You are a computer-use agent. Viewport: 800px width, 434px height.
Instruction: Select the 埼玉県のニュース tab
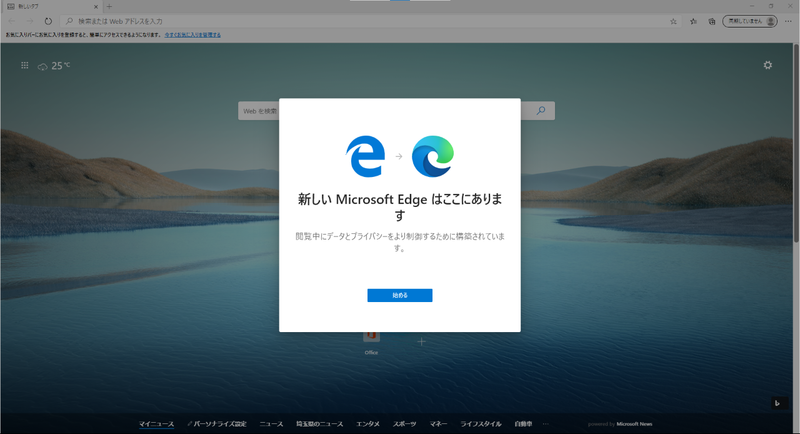(x=319, y=424)
